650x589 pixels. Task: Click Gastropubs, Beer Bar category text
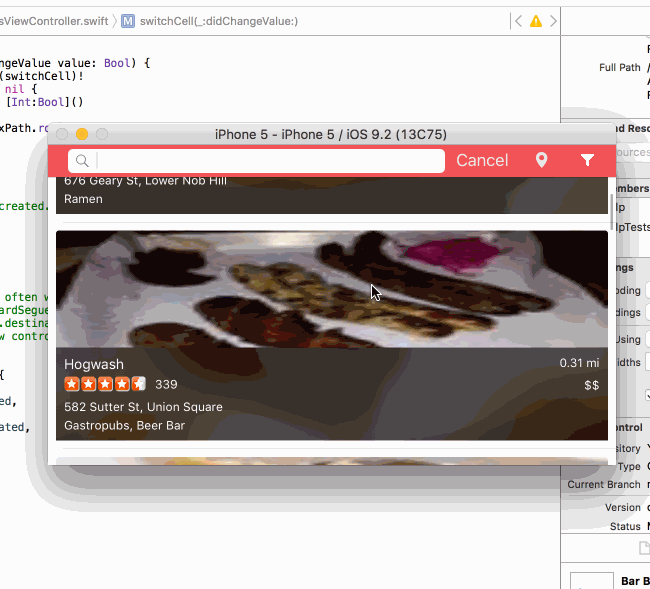coord(124,426)
